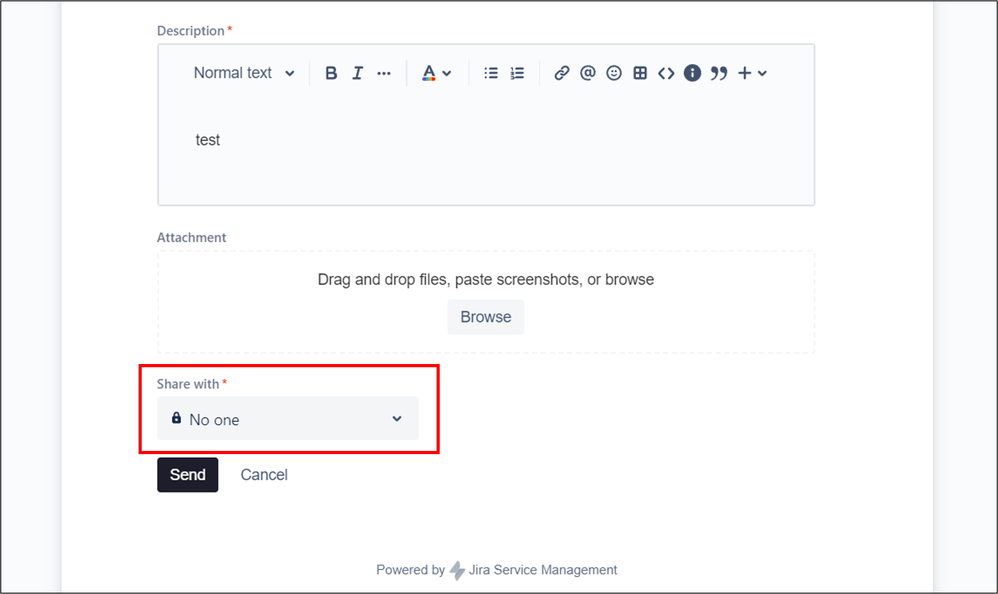Open the Share with dropdown
This screenshot has height=594, width=998.
(288, 418)
